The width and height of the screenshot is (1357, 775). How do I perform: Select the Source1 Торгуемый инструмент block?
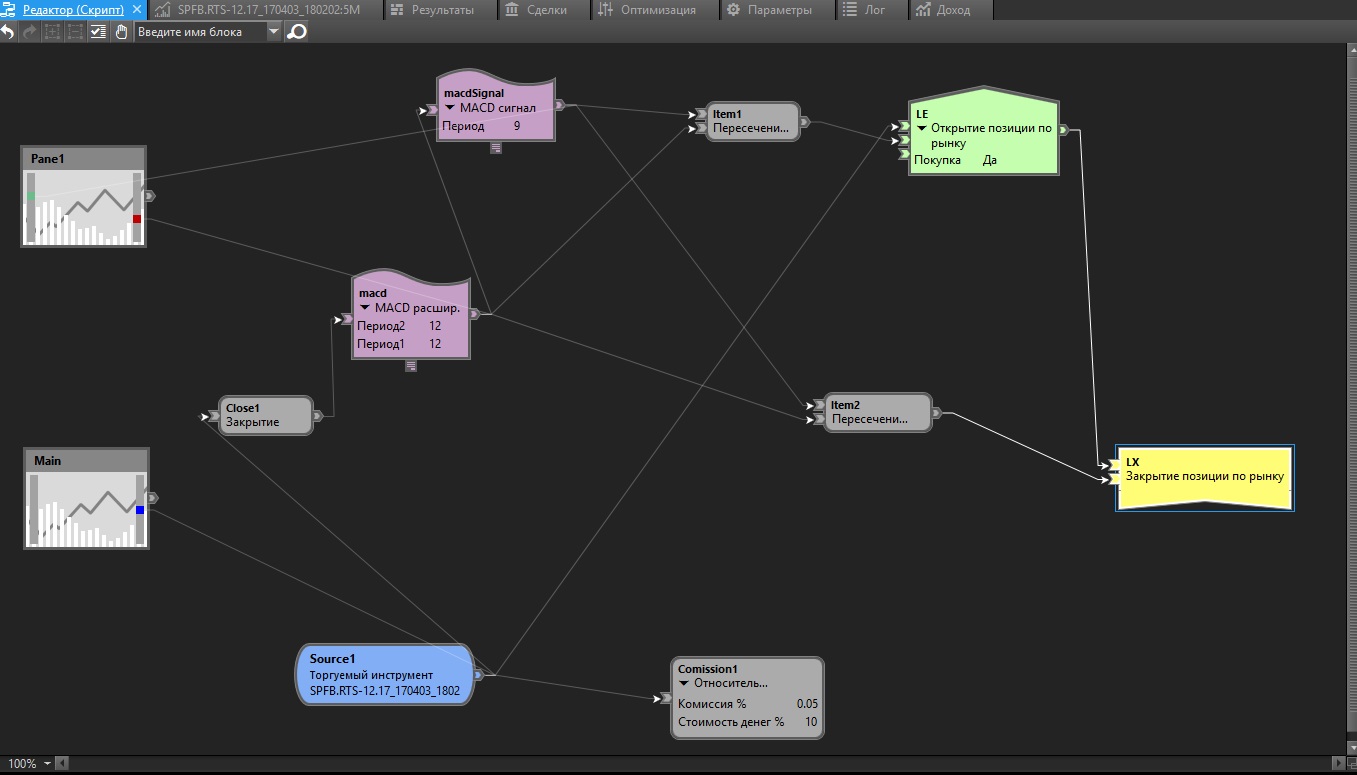pos(385,675)
